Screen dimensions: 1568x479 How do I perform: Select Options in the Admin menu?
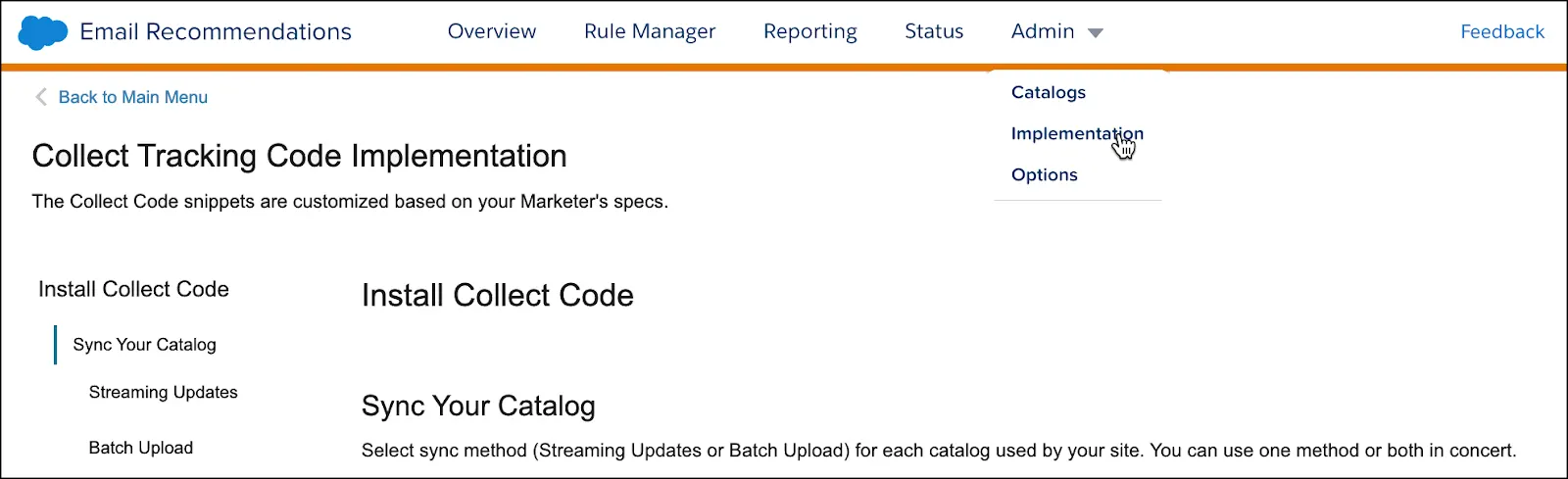tap(1045, 174)
